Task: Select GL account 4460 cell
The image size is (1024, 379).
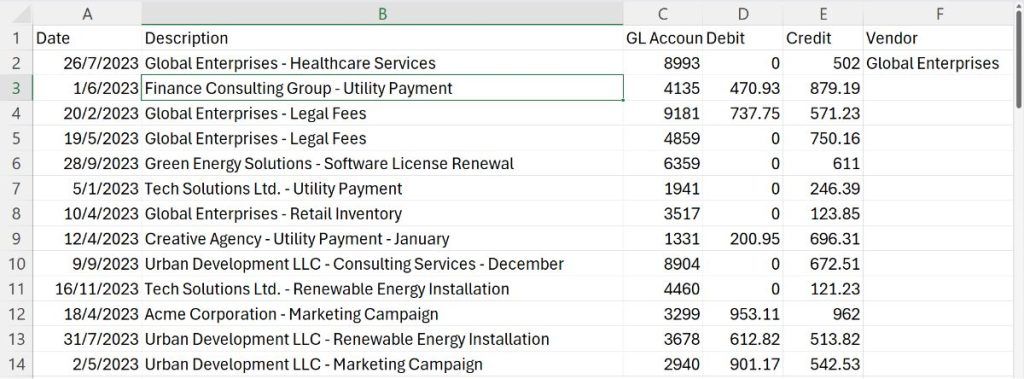Action: click(663, 289)
